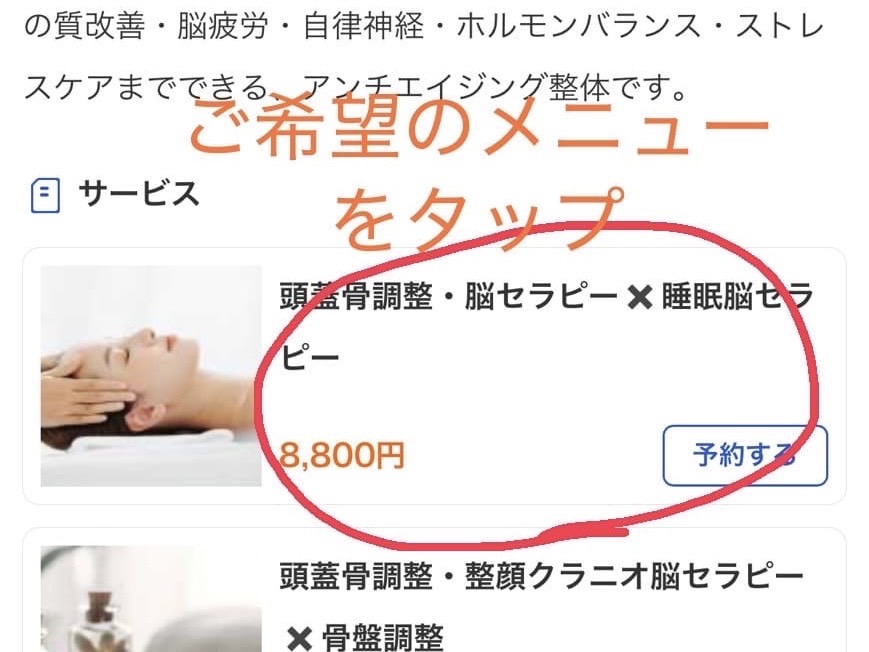This screenshot has height=652, width=869.
Task: Click the 自律神経 word in description
Action: (364, 27)
